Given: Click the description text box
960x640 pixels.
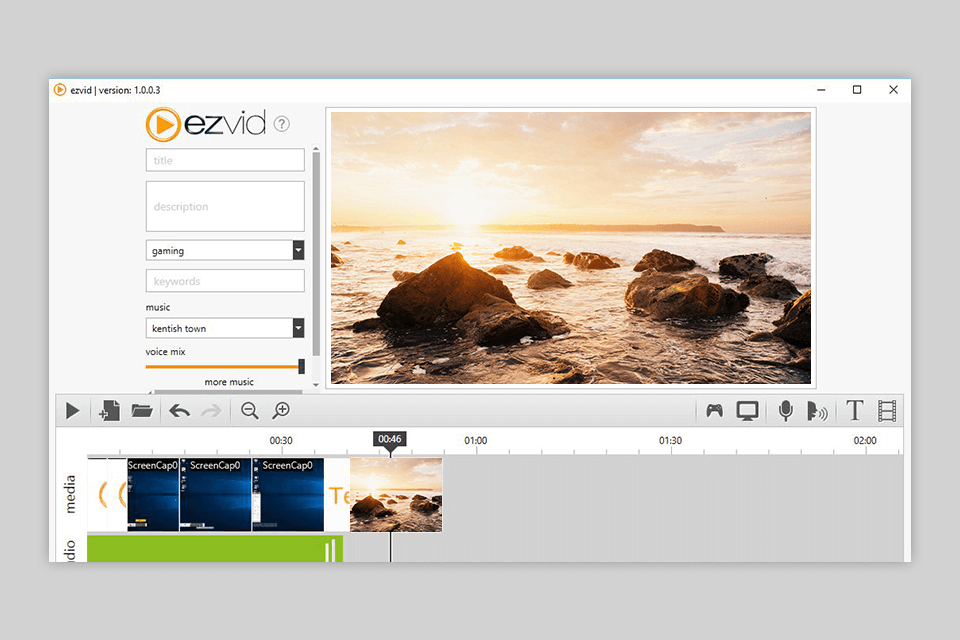Looking at the screenshot, I should click(225, 206).
